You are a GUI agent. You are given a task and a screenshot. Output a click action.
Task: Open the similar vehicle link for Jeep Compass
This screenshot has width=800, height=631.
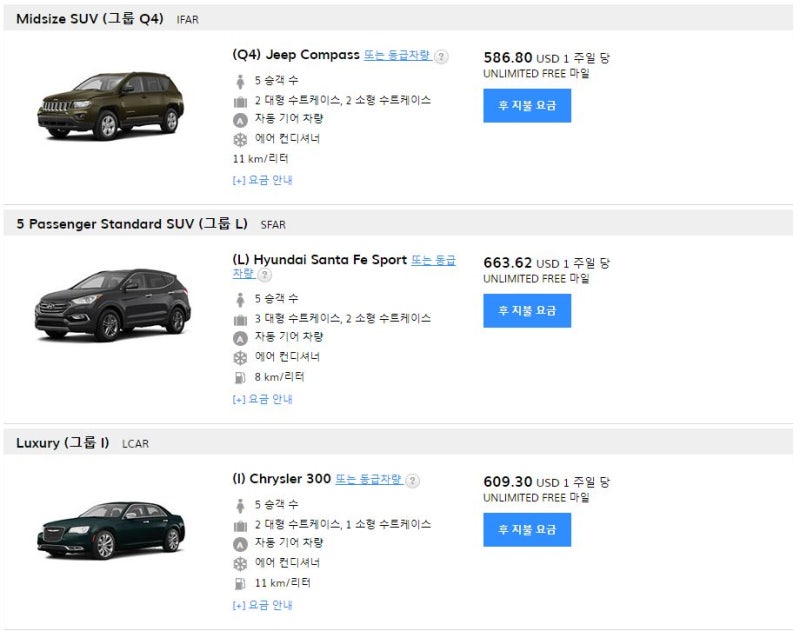[397, 56]
